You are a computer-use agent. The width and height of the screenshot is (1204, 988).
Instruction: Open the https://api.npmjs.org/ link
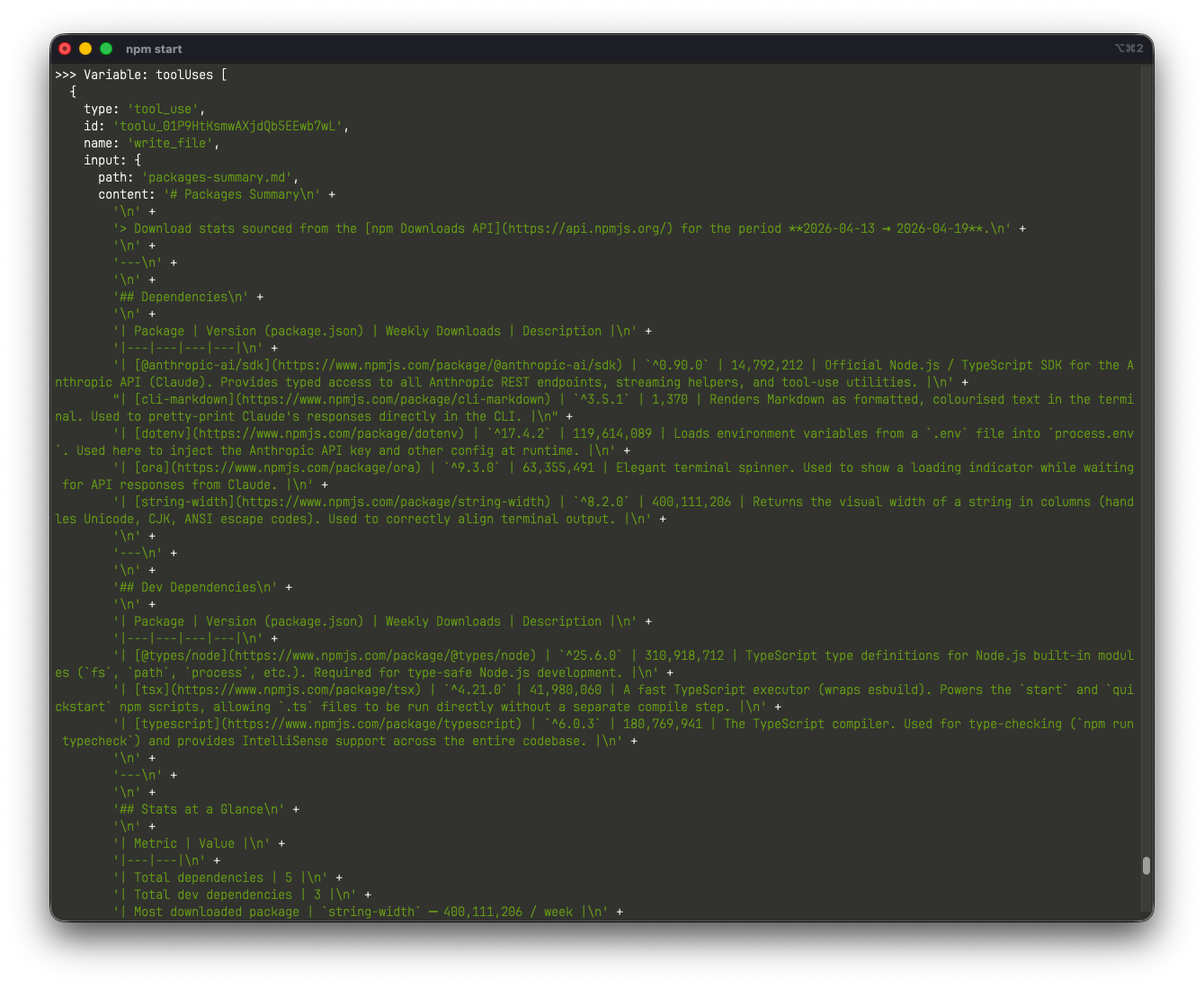pos(587,228)
